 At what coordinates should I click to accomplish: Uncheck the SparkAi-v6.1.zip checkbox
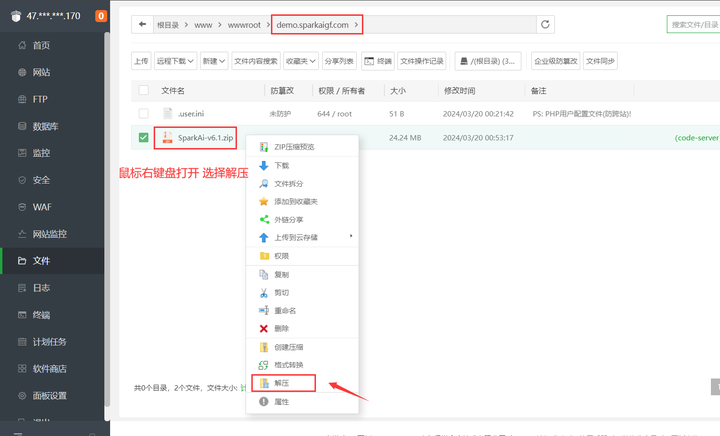(144, 137)
